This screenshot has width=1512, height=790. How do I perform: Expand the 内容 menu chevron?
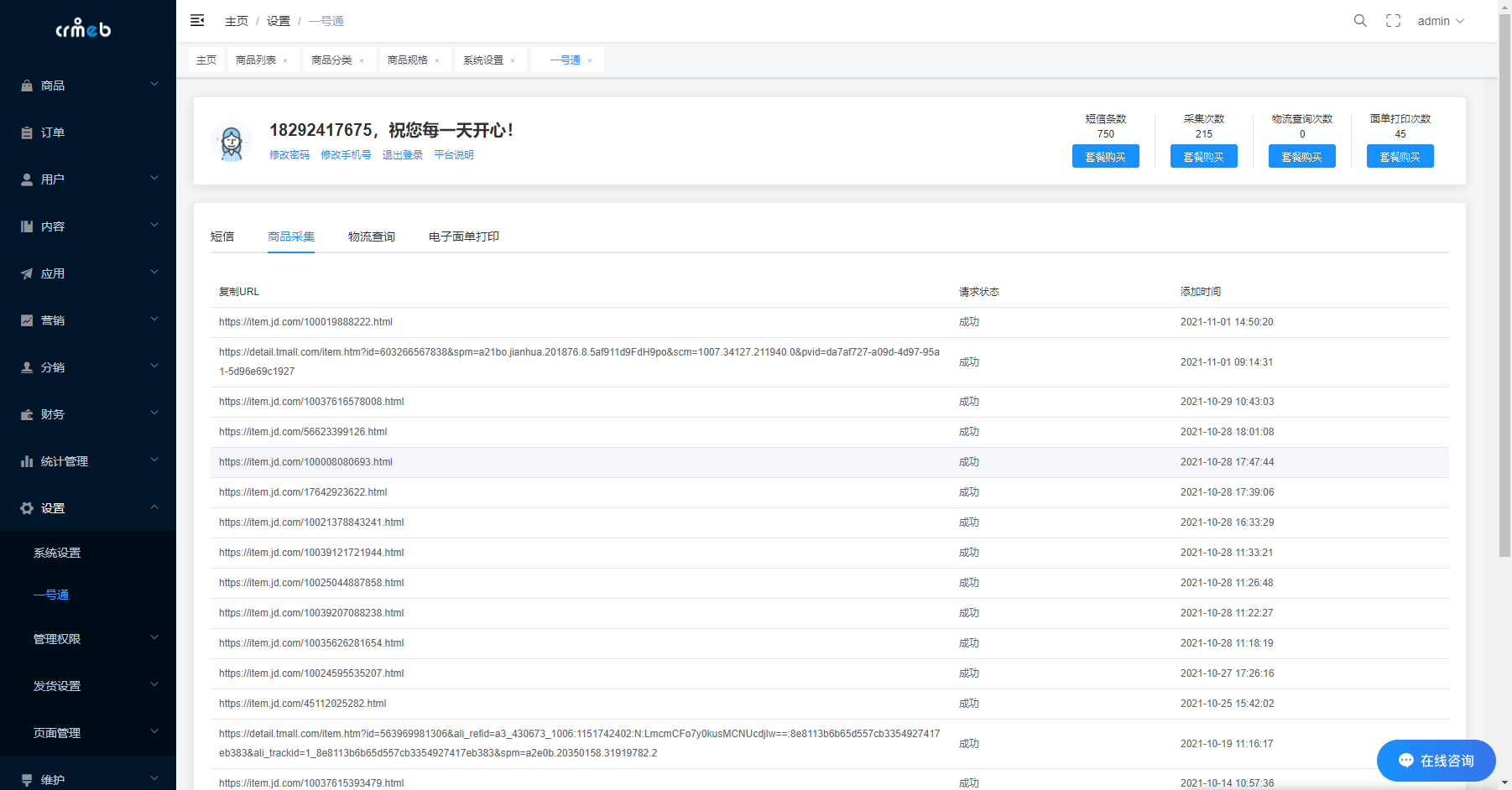click(x=154, y=225)
